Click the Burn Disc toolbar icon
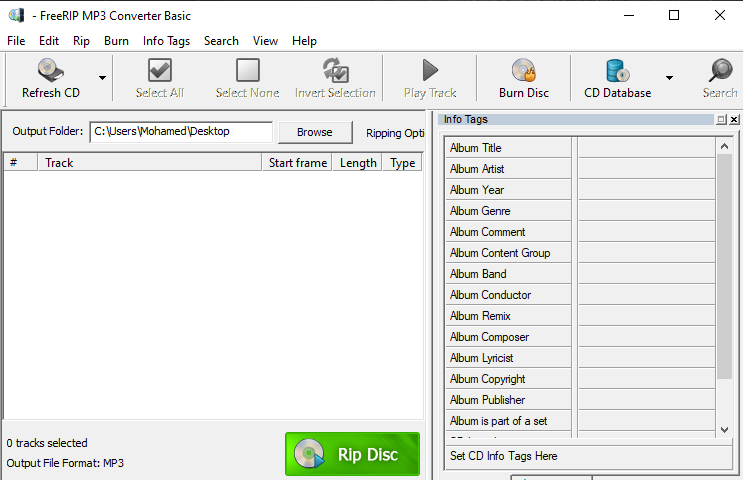The height and width of the screenshot is (480, 743). click(x=524, y=70)
